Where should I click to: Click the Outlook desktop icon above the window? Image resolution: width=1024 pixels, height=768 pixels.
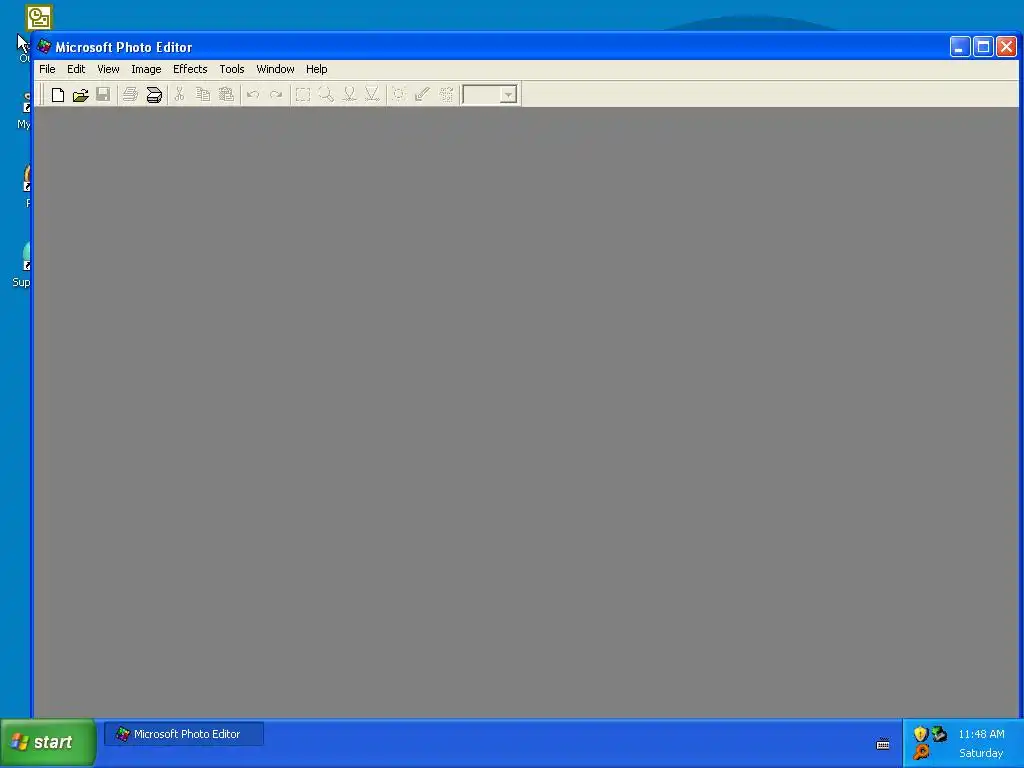[x=39, y=18]
